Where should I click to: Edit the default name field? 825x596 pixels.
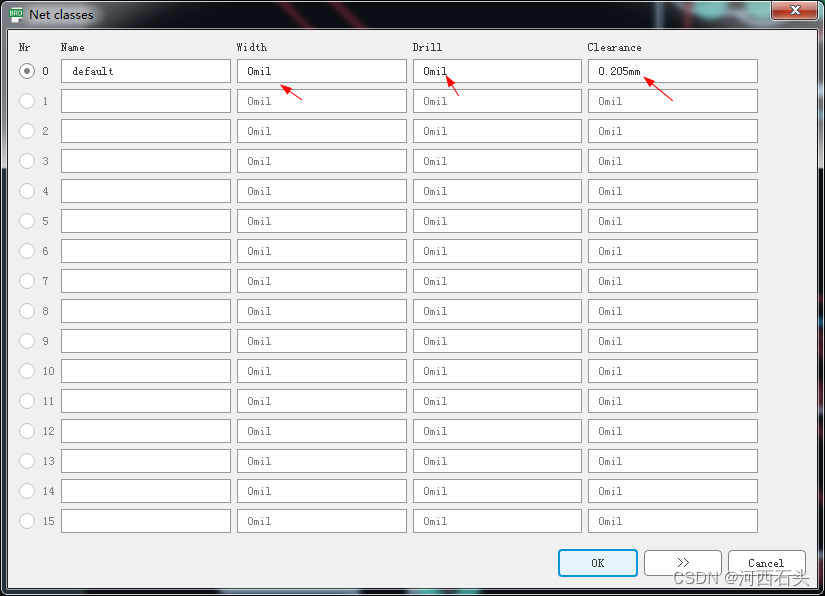[x=146, y=71]
